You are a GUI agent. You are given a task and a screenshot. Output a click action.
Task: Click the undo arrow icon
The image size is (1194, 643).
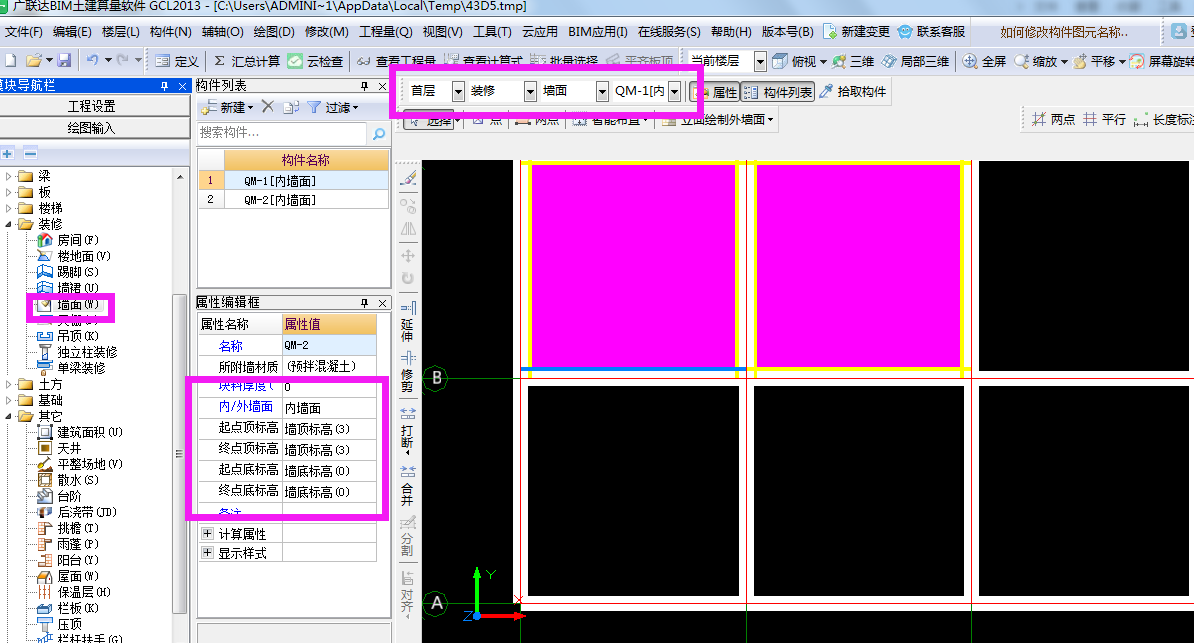(x=92, y=60)
